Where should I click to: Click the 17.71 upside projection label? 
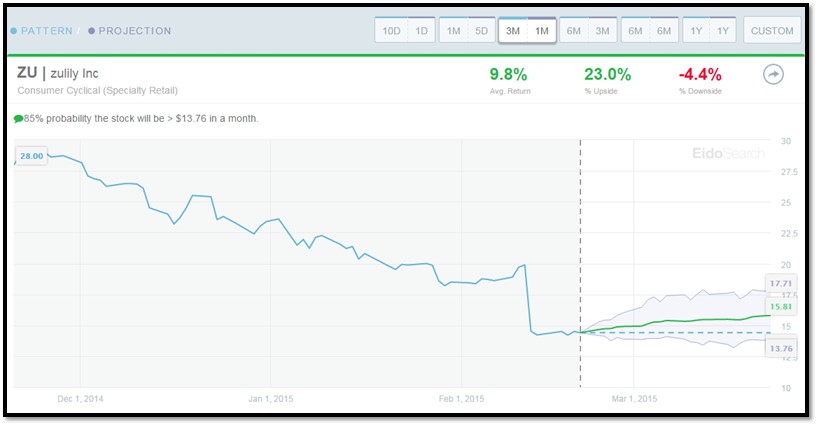781,283
